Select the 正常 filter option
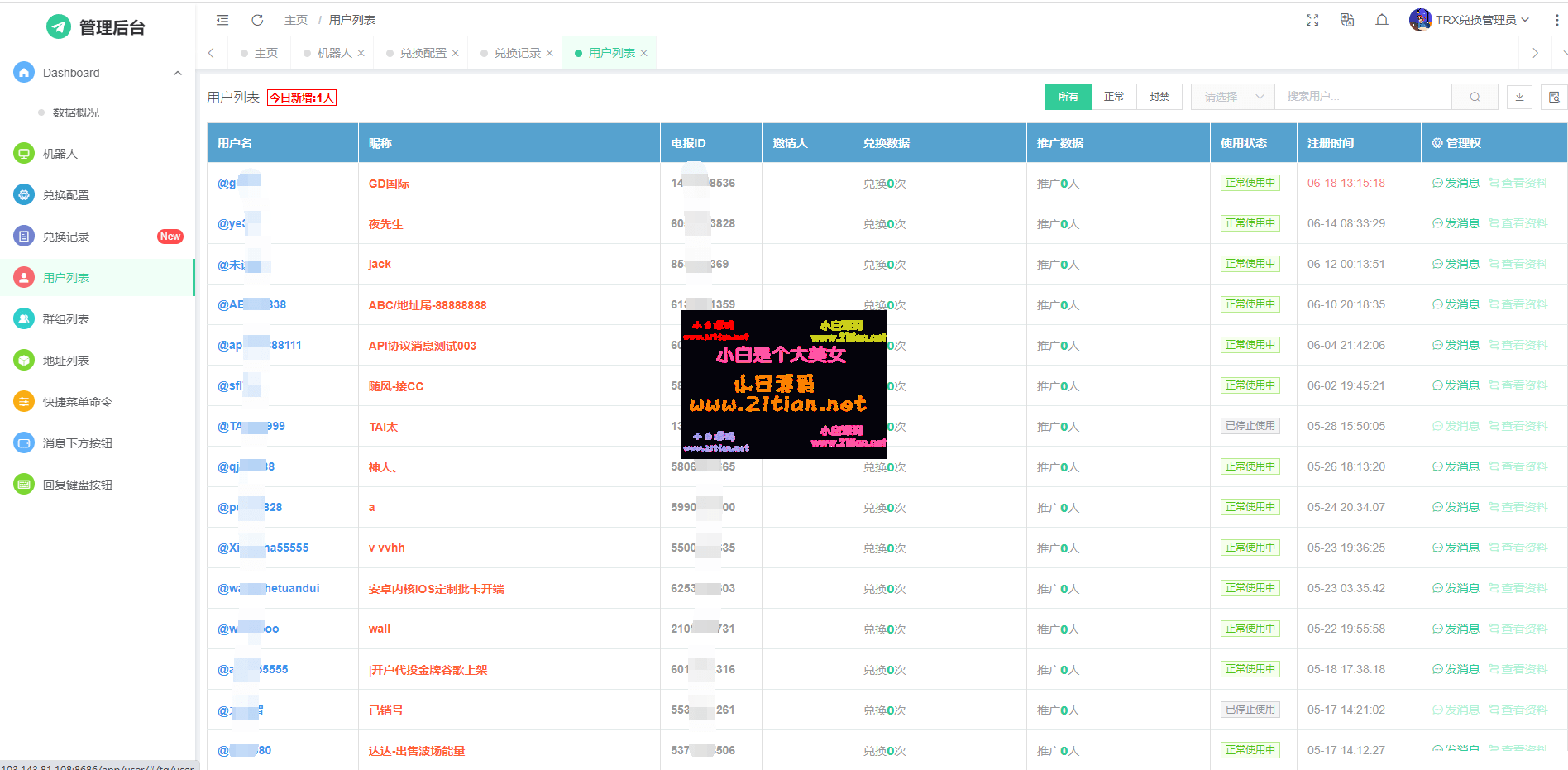Screen dimensions: 1568x770 [1113, 97]
